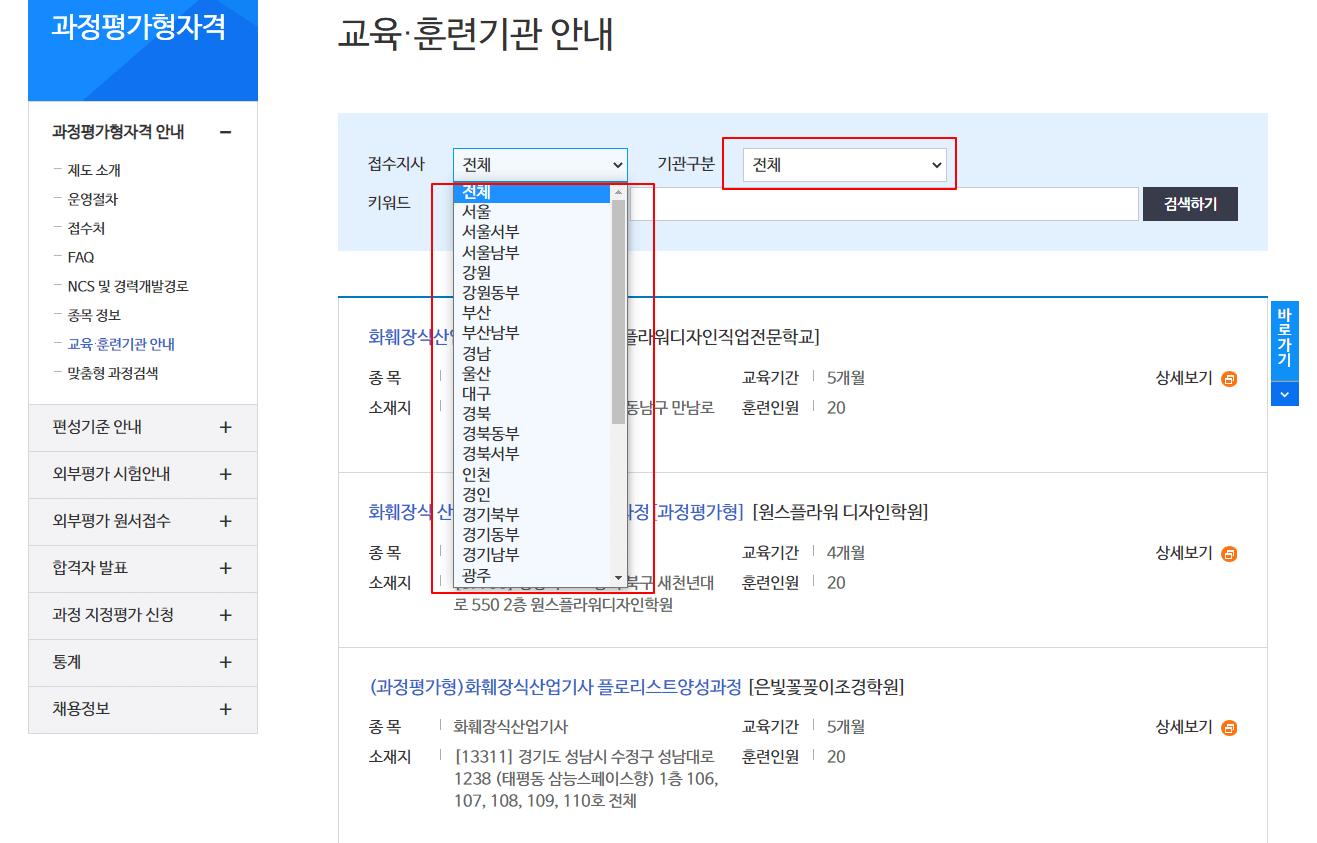Expand the 편성기준 안내 menu section
This screenshot has height=843, width=1317.
coord(142,427)
